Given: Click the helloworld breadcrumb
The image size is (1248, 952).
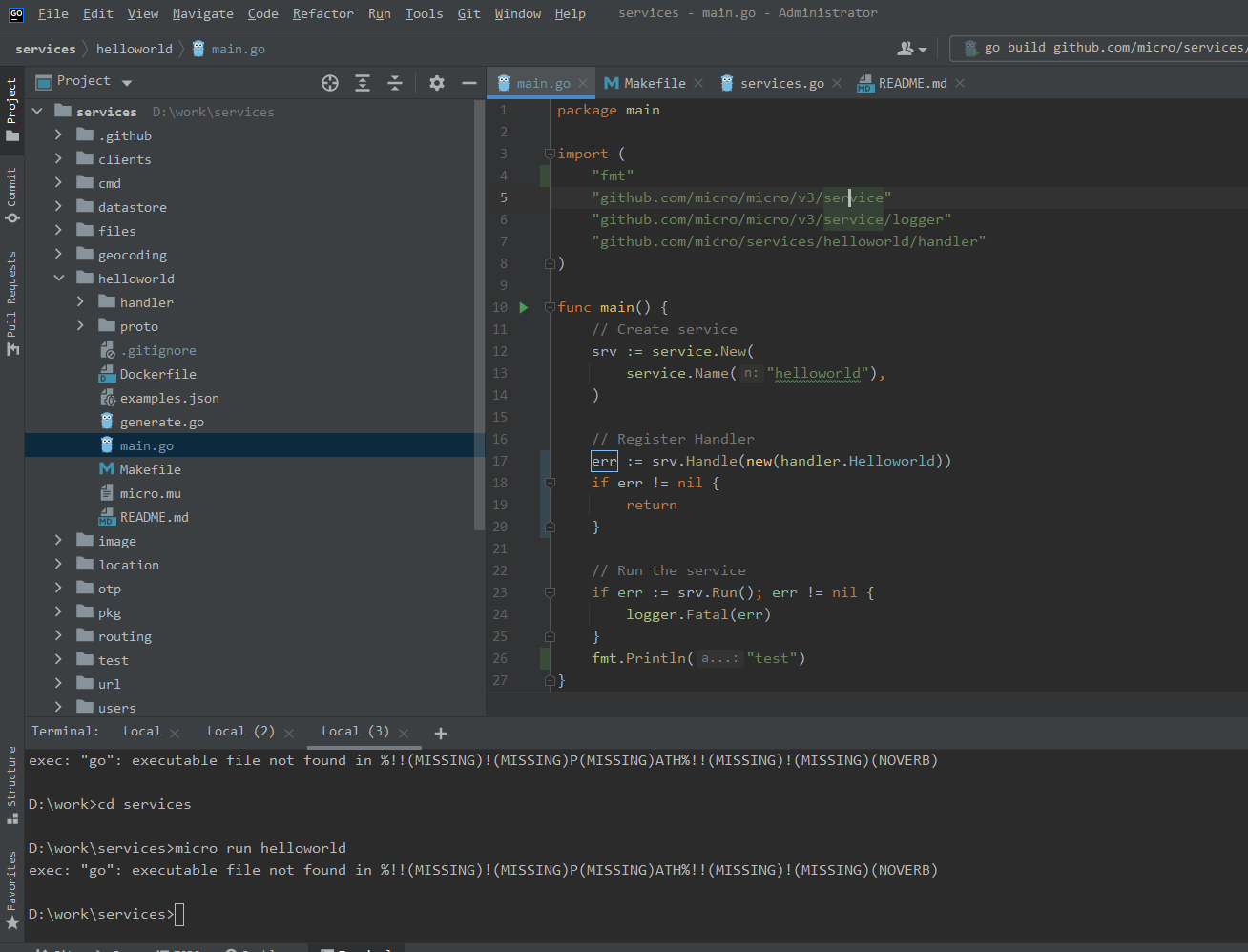Looking at the screenshot, I should click(x=135, y=49).
